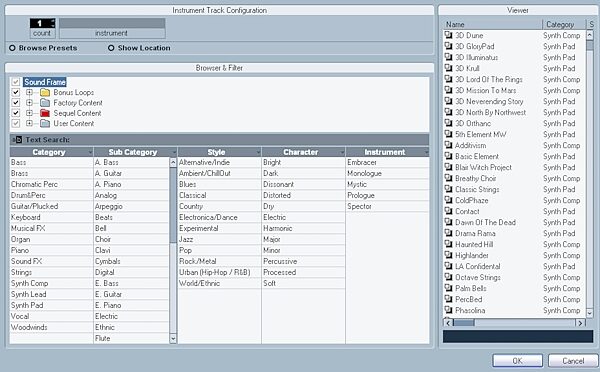Click the preset icon beside Octave Strings
Viewport: 600px width, 372px height.
[448, 277]
